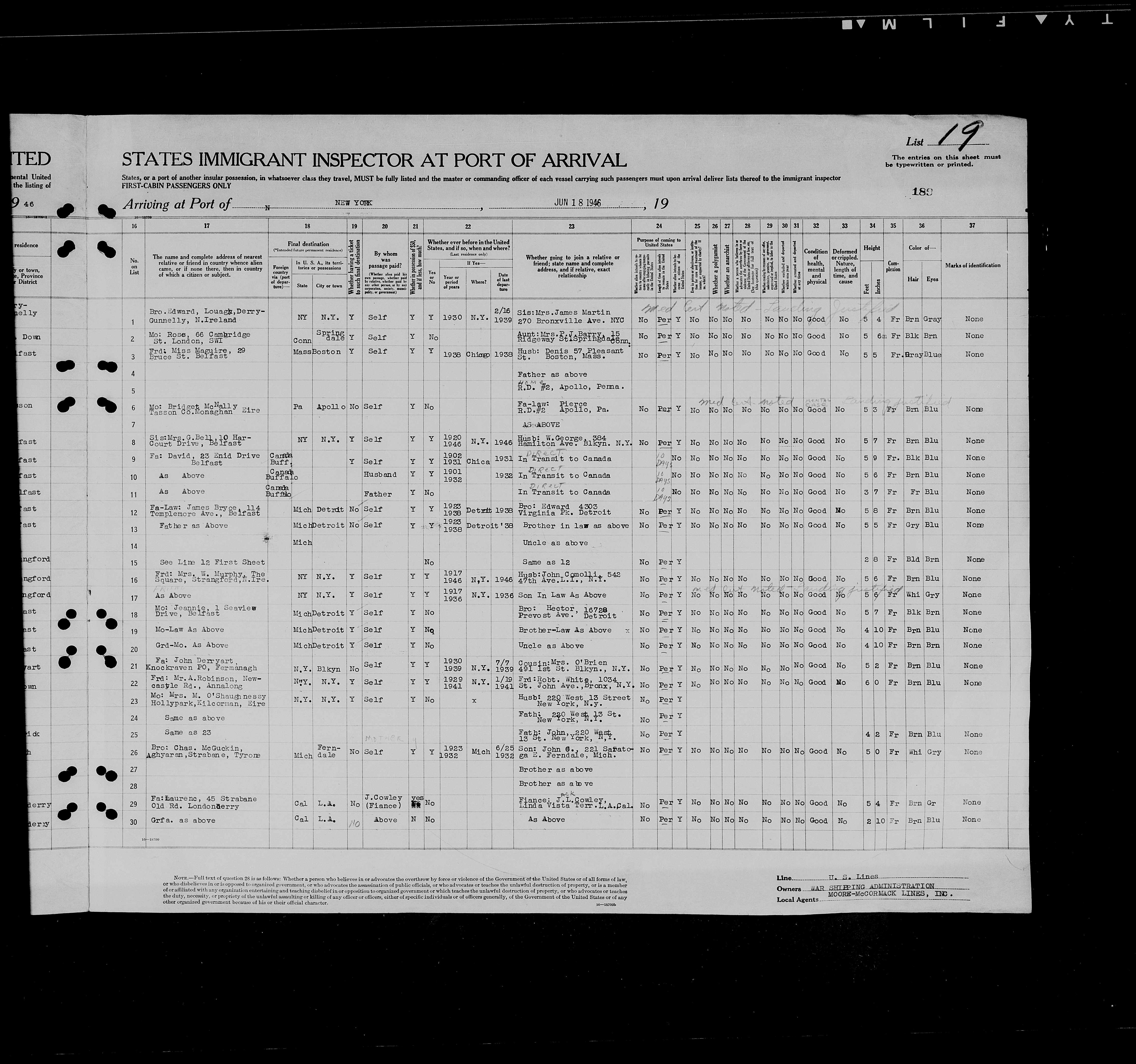Click the entry 'Bro: Chas. McGuckin,'

[197, 748]
